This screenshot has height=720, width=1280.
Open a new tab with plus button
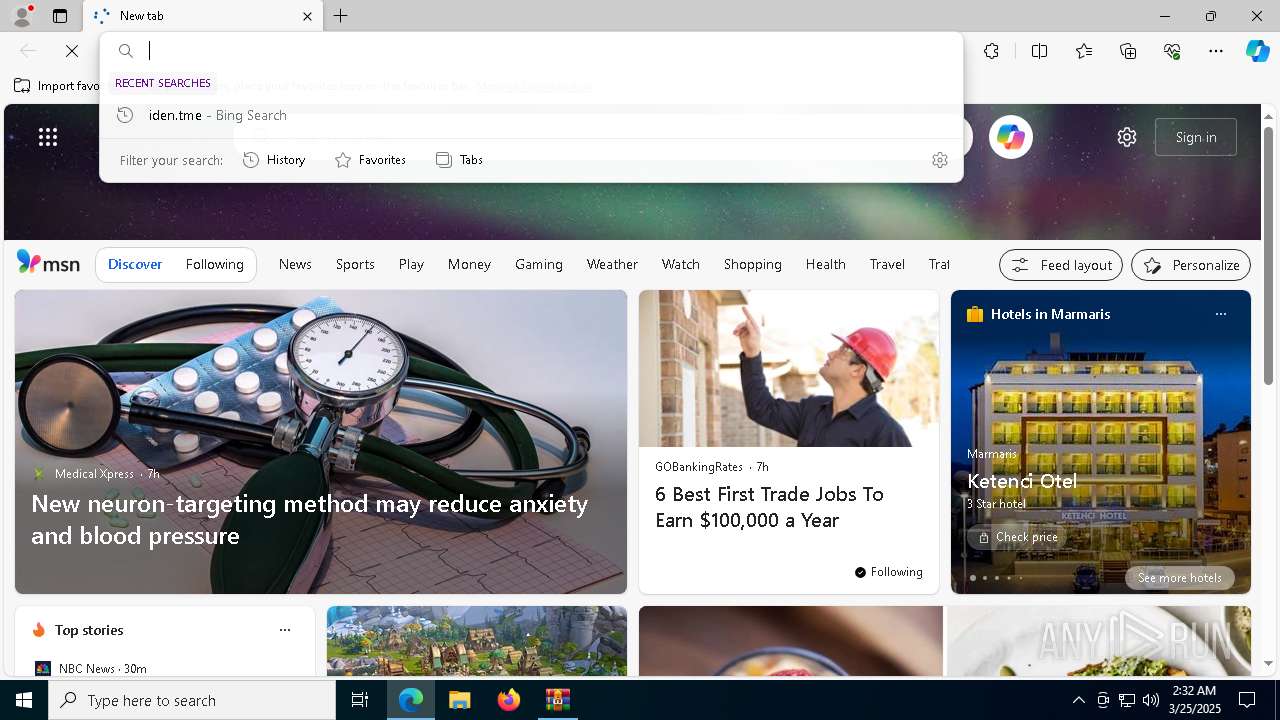pyautogui.click(x=341, y=16)
